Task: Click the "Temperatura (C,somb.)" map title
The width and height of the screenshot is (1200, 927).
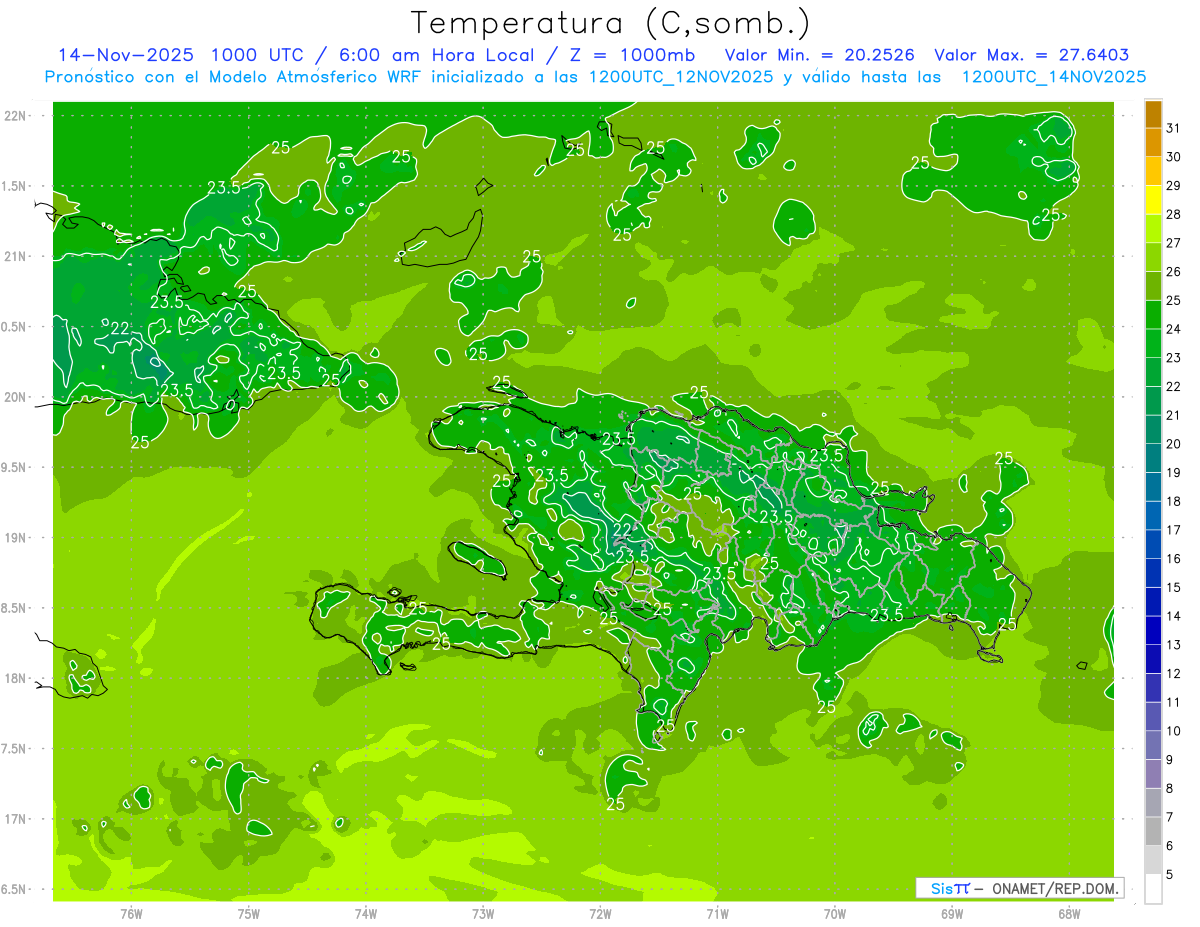Action: (610, 23)
